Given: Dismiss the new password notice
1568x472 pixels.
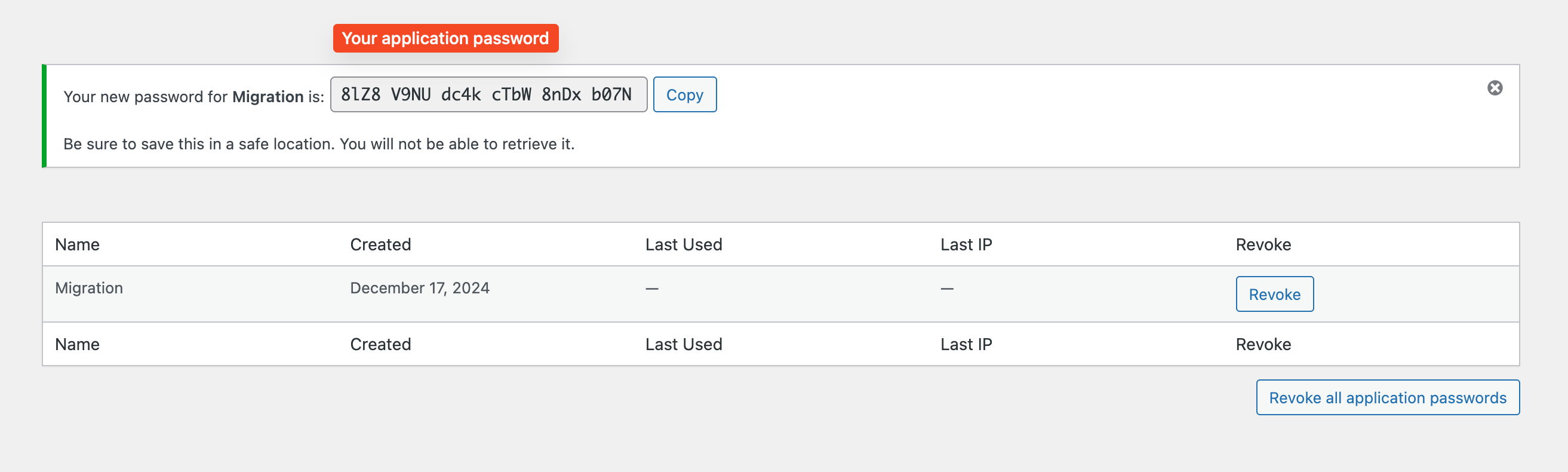Looking at the screenshot, I should click(x=1495, y=88).
